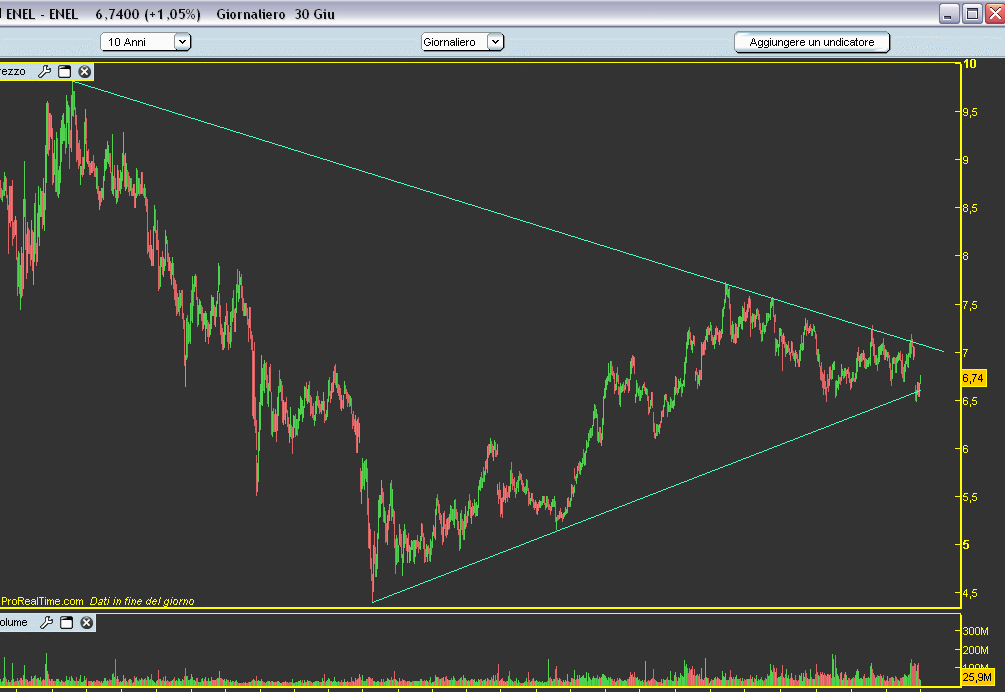Click the Giornaliero label in title bar
The image size is (1005, 692).
point(251,14)
